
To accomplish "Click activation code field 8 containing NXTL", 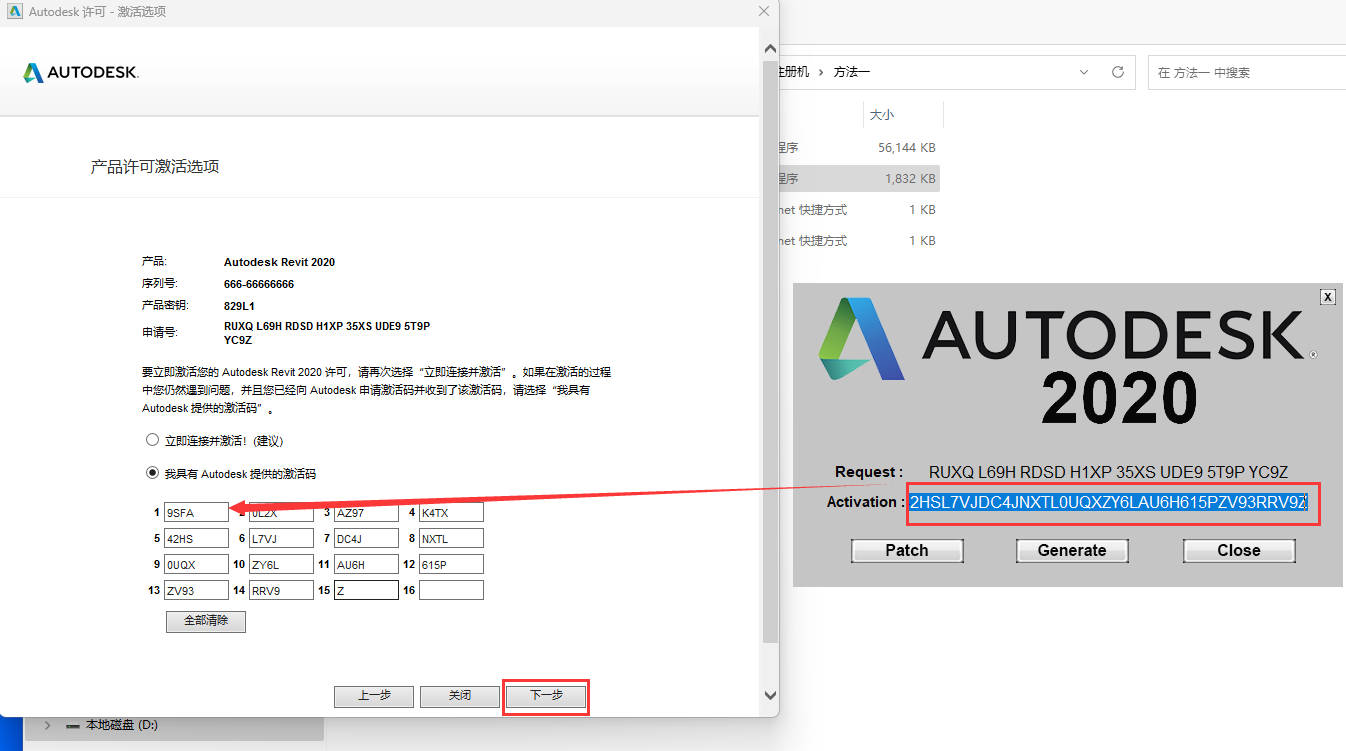I will click(451, 538).
